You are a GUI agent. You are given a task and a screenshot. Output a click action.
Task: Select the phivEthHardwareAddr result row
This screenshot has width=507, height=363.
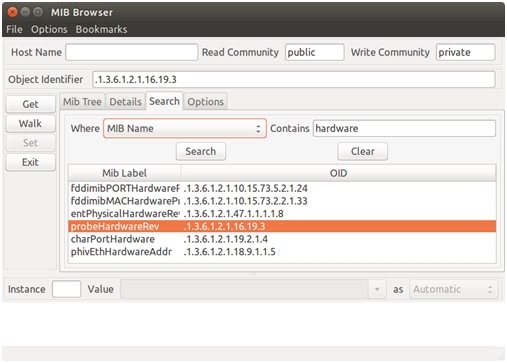[x=282, y=252]
